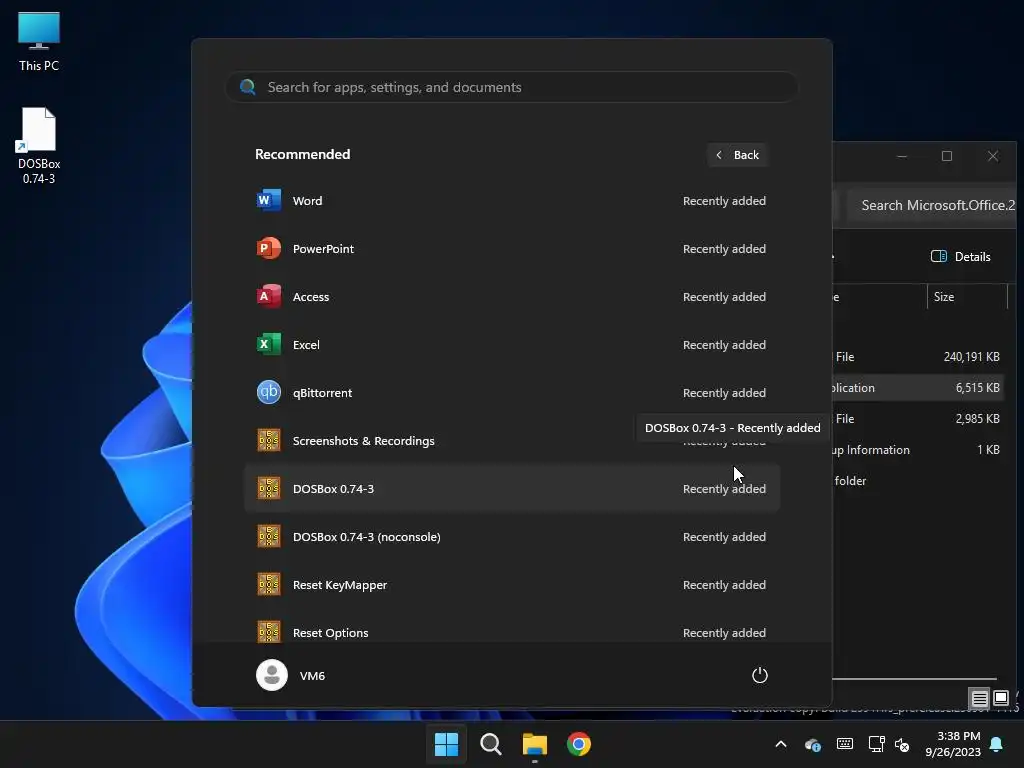Click 'Recently added' next to Excel

point(724,345)
